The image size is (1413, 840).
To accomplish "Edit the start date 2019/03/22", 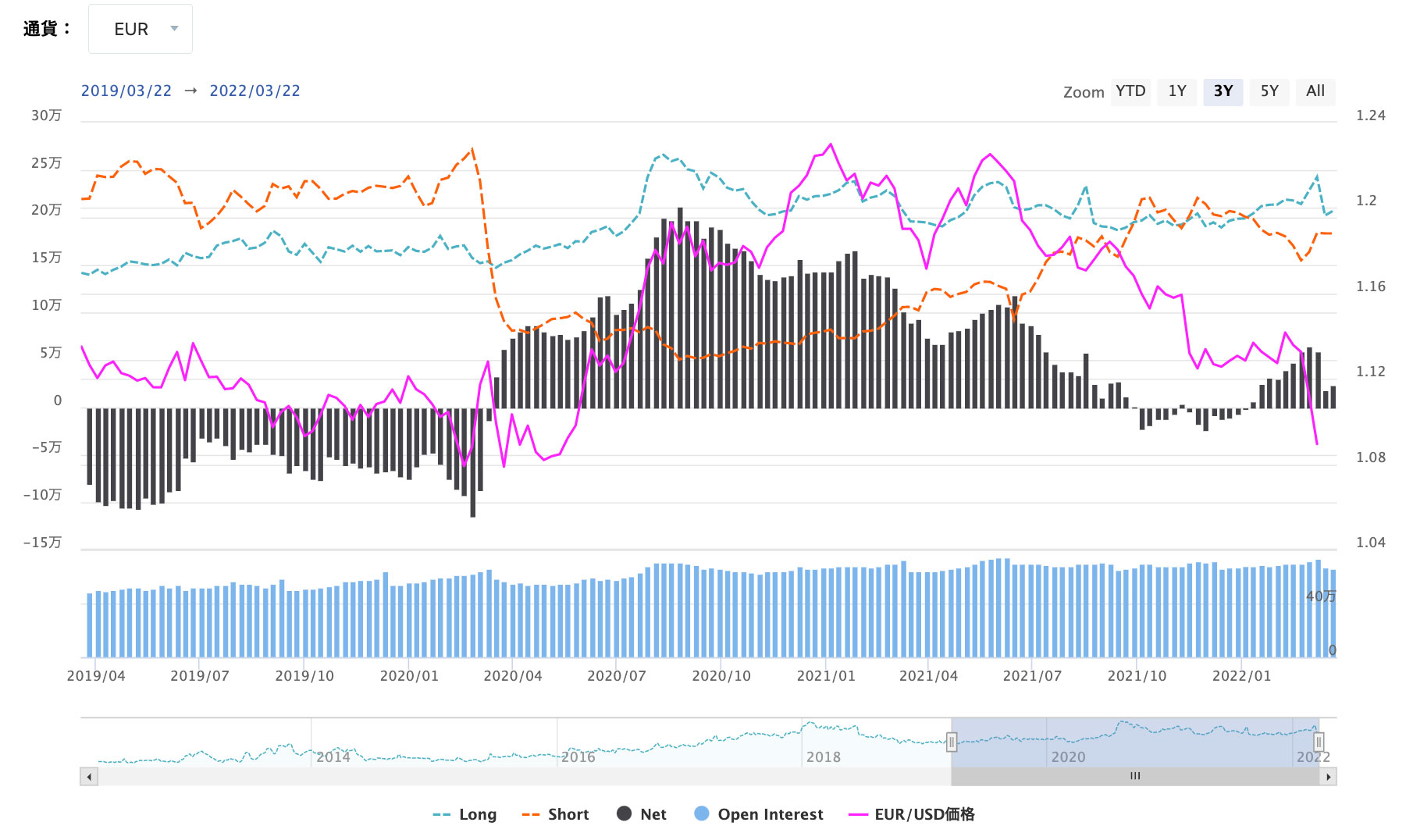I will 126,91.
